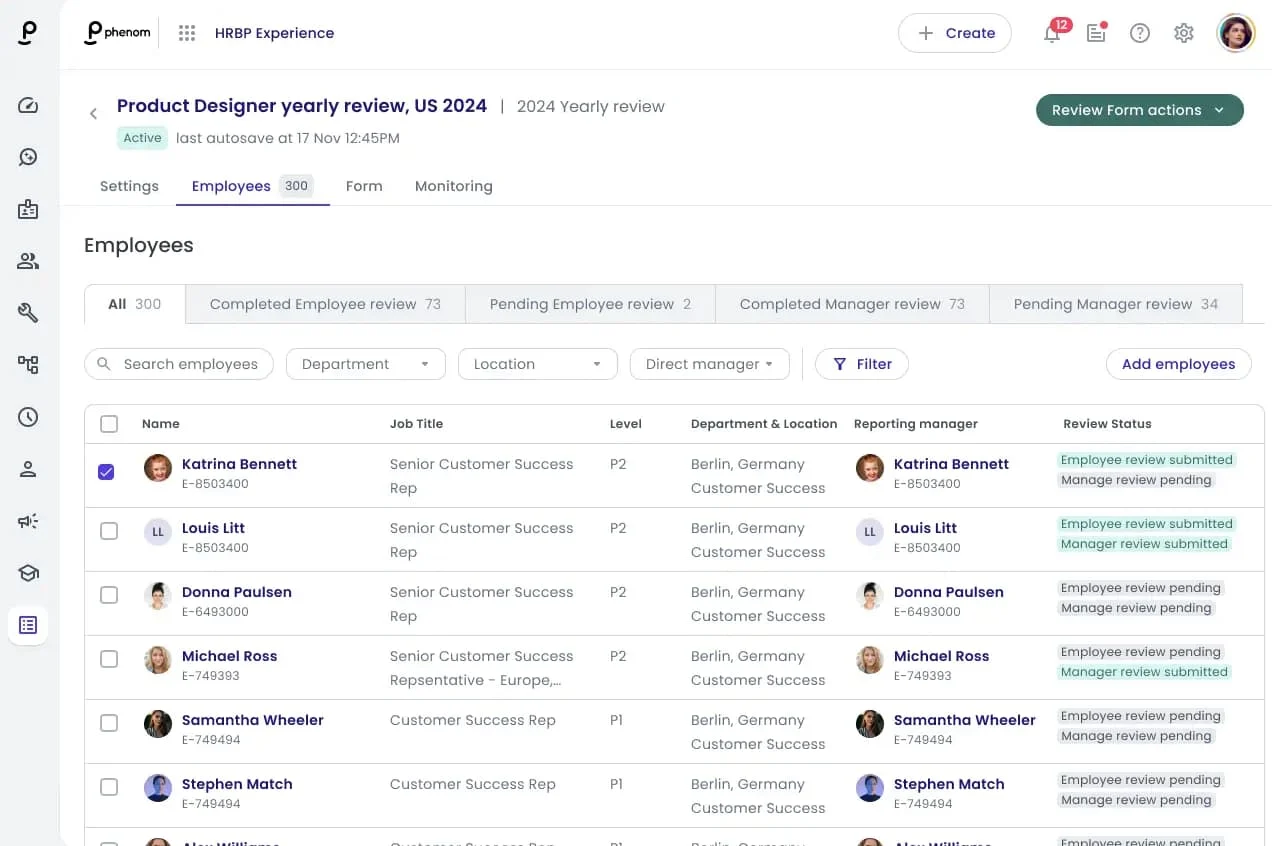
Task: Click the Search employees field
Action: coord(179,364)
